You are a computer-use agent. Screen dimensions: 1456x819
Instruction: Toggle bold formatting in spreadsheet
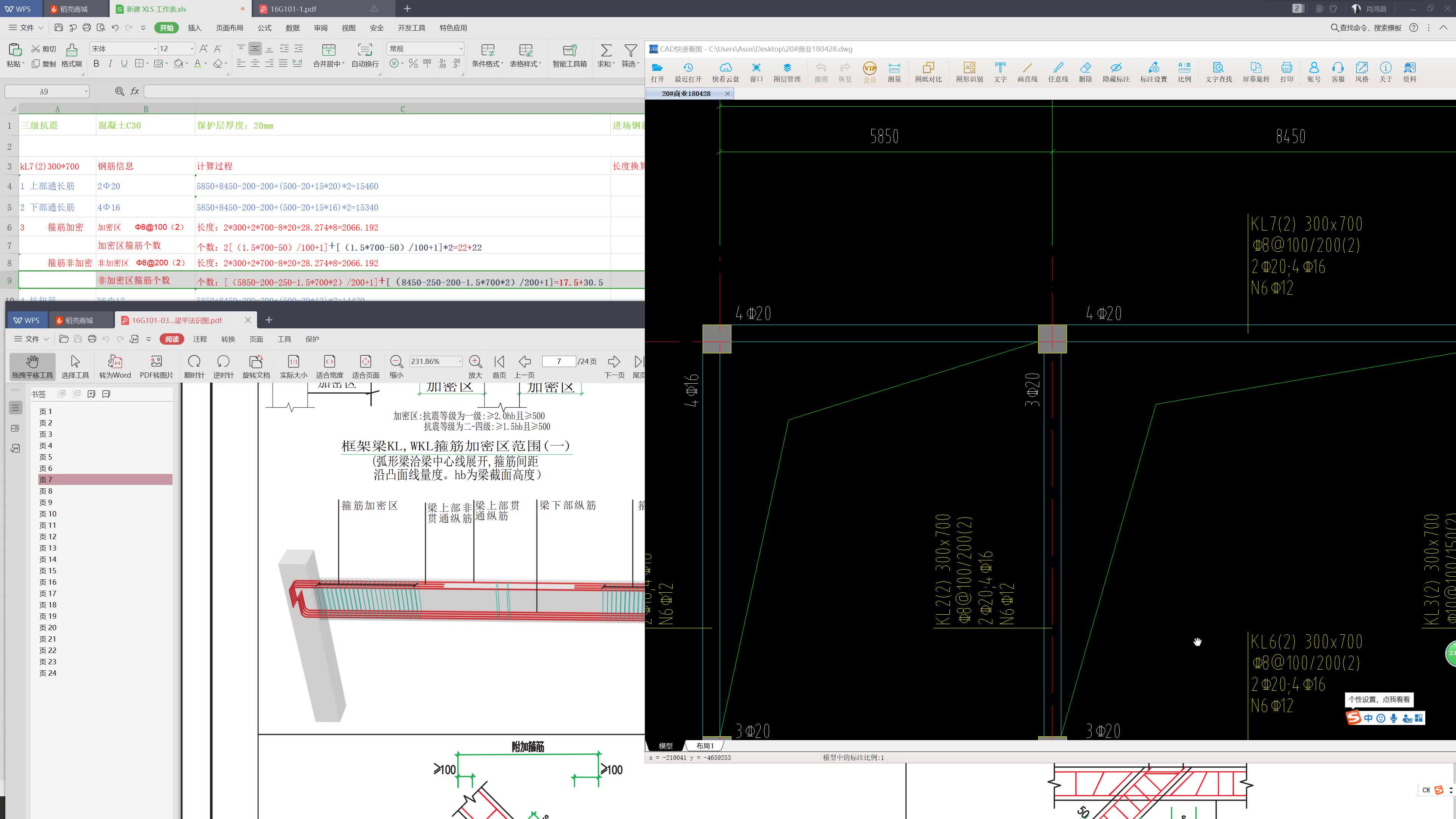pos(96,64)
